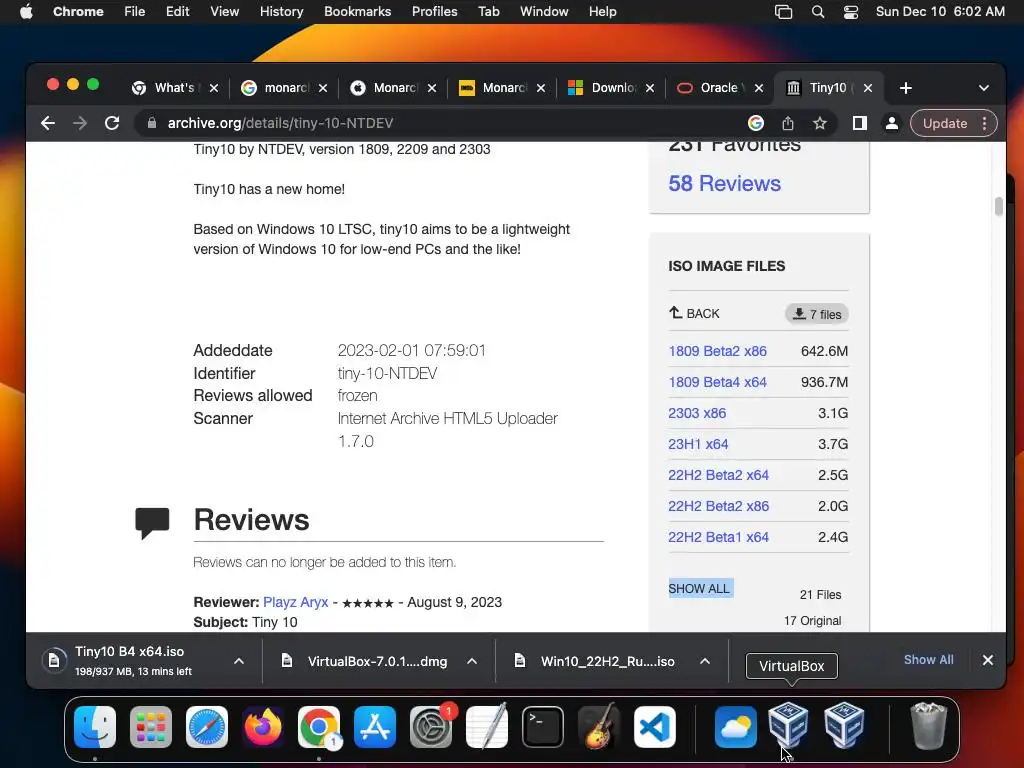The image size is (1024, 768).
Task: Download the 2303 x86 ISO
Action: 697,413
